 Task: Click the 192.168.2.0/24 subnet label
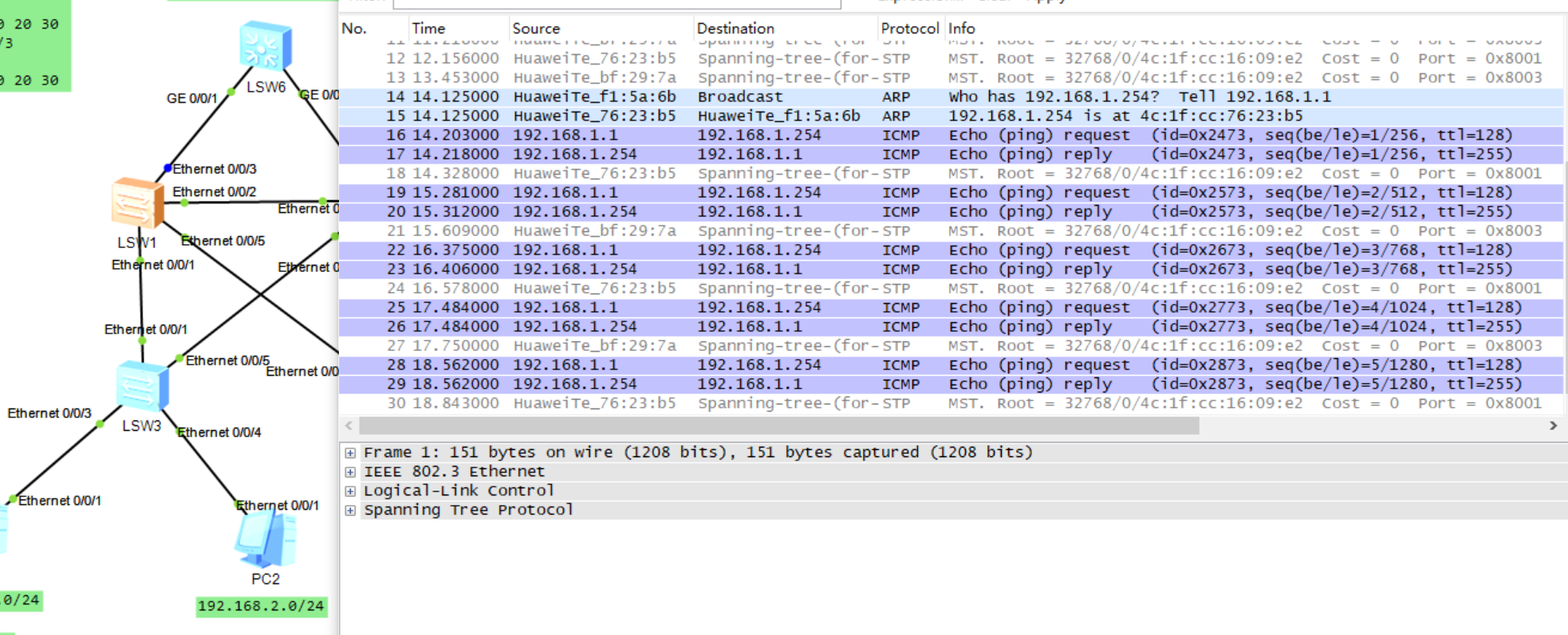coord(261,606)
